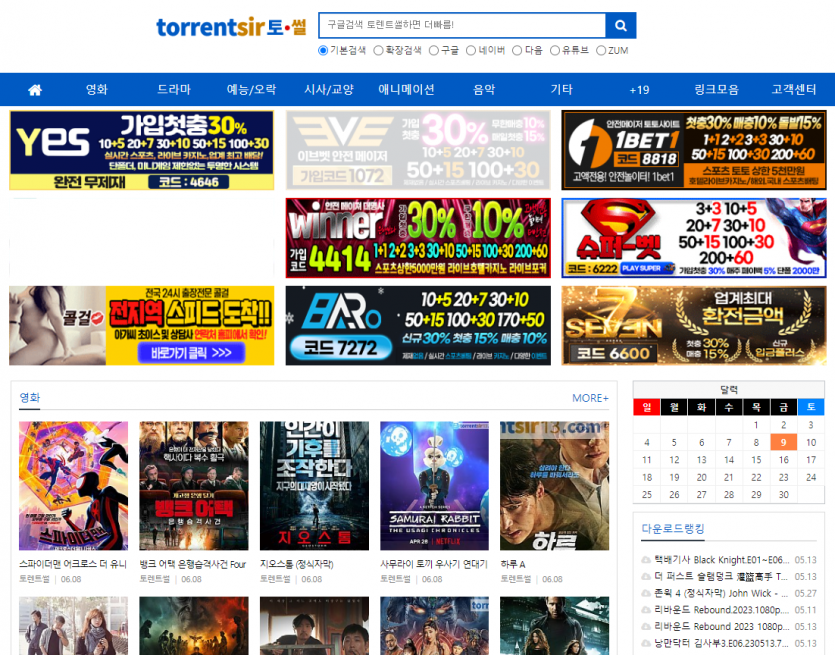
Task: Open 지오스톰 movie poster
Action: pyautogui.click(x=314, y=486)
